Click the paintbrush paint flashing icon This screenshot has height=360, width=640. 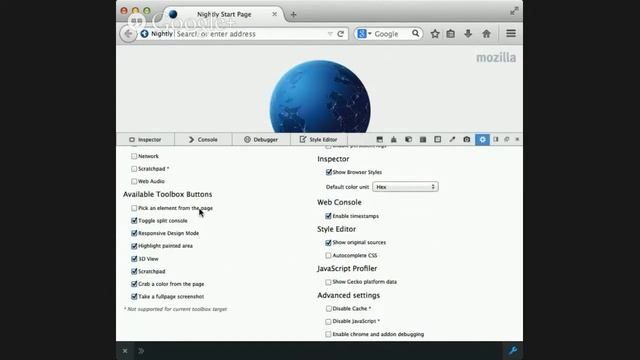(x=394, y=140)
